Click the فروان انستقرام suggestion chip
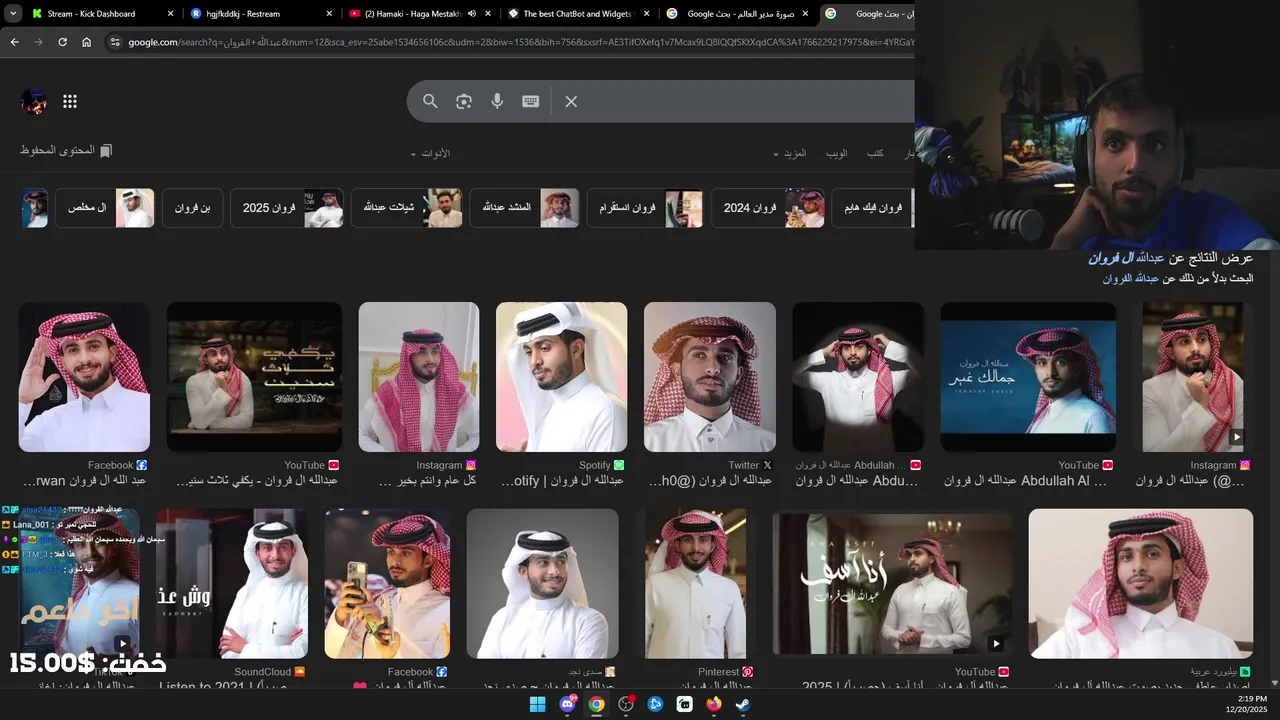Viewport: 1280px width, 720px height. pos(645,208)
